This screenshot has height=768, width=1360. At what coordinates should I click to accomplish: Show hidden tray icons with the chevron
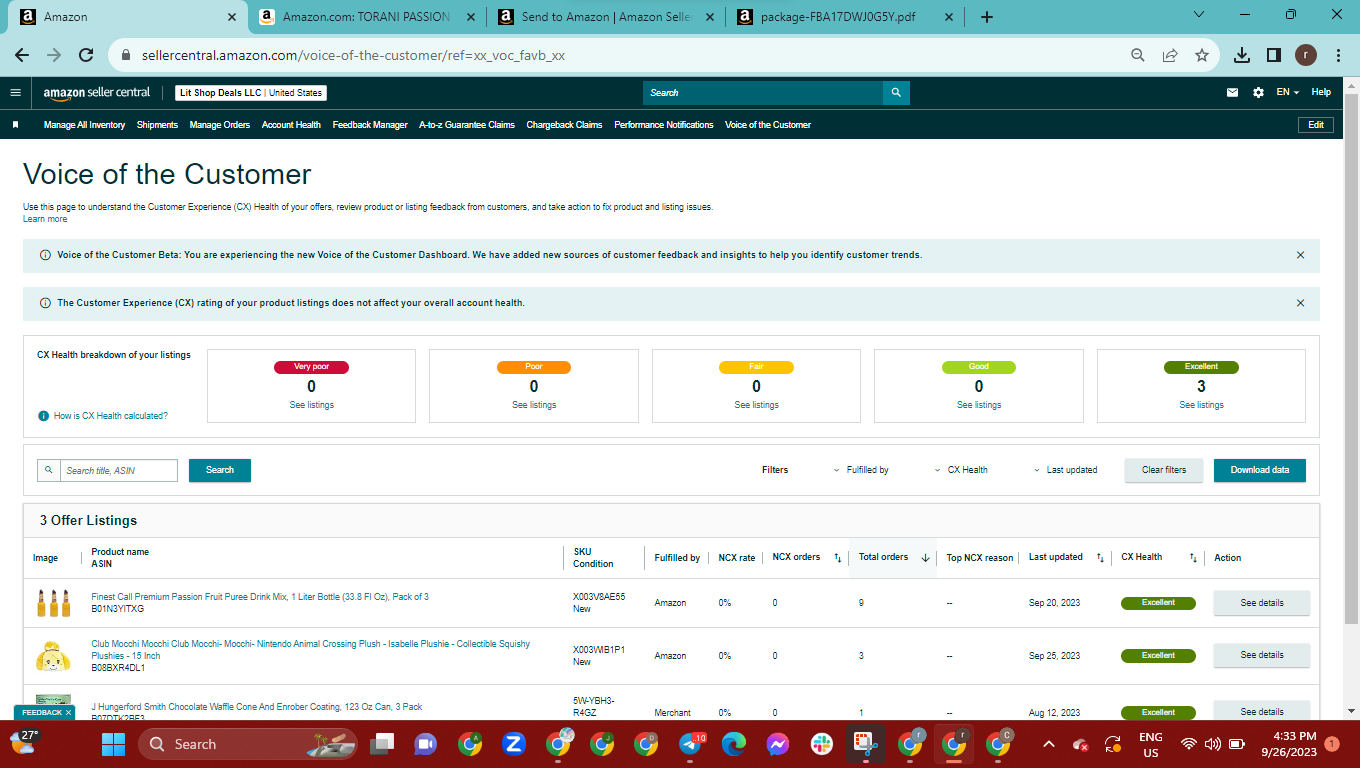tap(1048, 744)
